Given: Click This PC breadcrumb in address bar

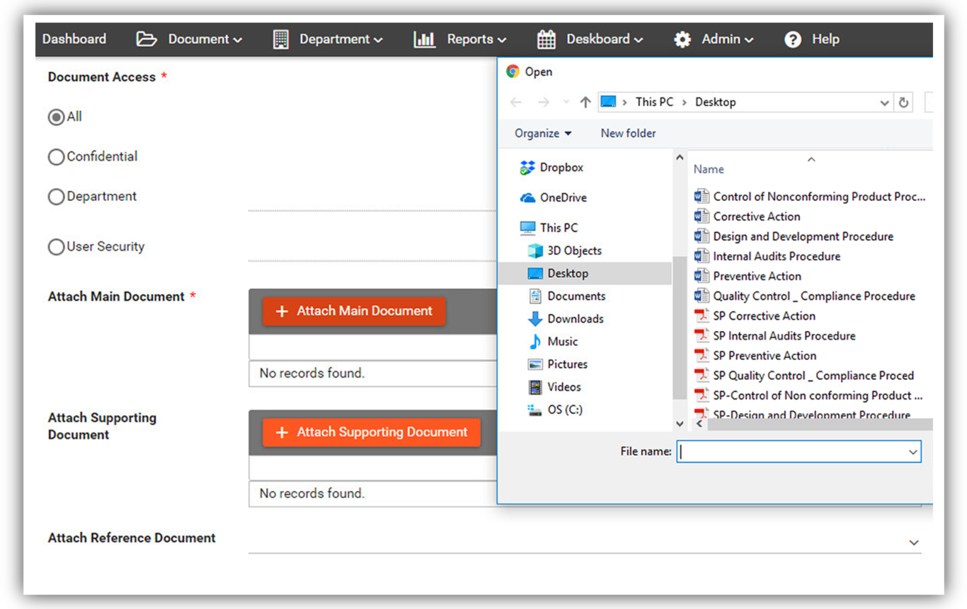Looking at the screenshot, I should point(654,102).
